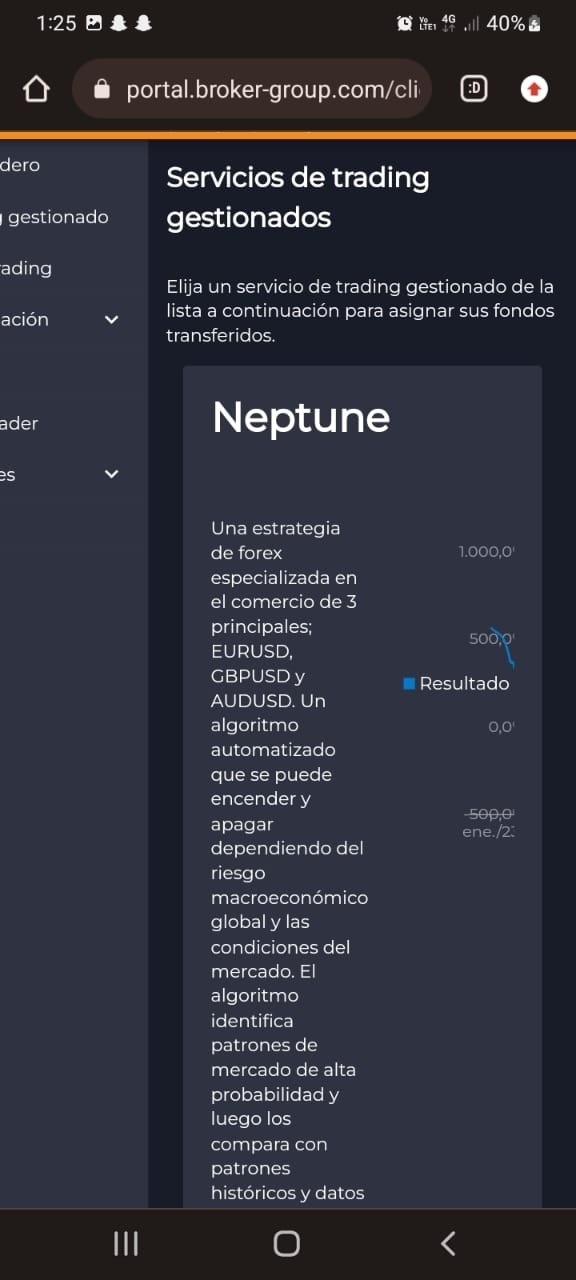Toggle the blue Resultado legend square
This screenshot has width=576, height=1280.
[409, 684]
